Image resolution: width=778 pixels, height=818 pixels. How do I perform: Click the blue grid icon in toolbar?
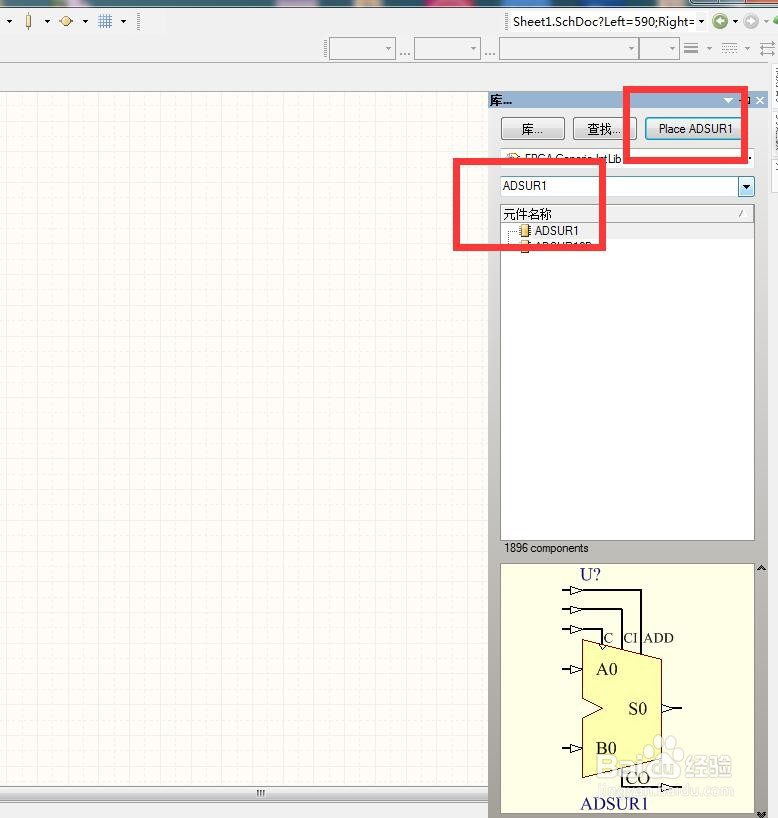pos(105,21)
